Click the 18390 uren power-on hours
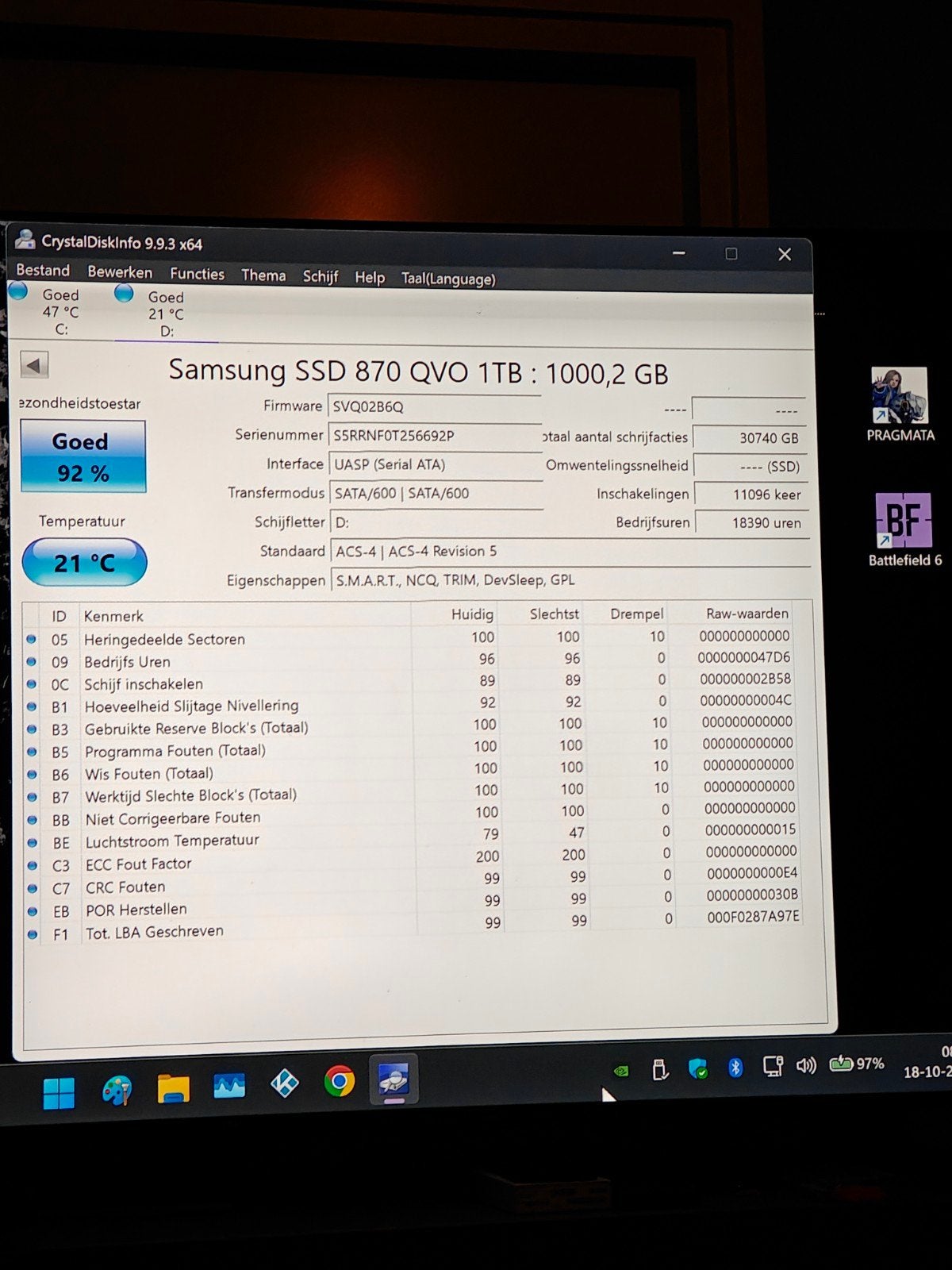 (x=752, y=522)
